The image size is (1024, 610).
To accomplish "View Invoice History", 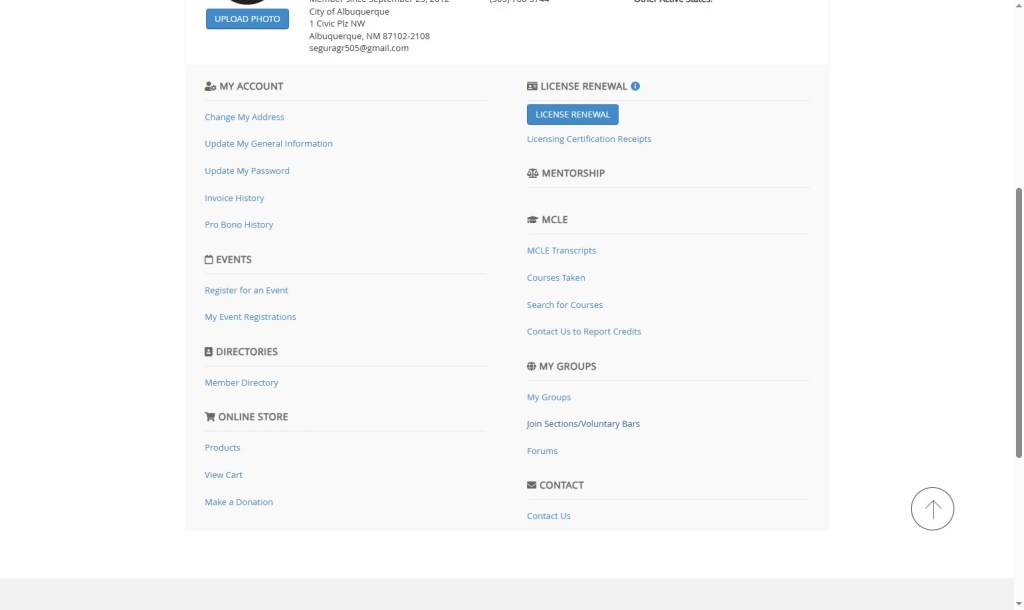I will 234,198.
